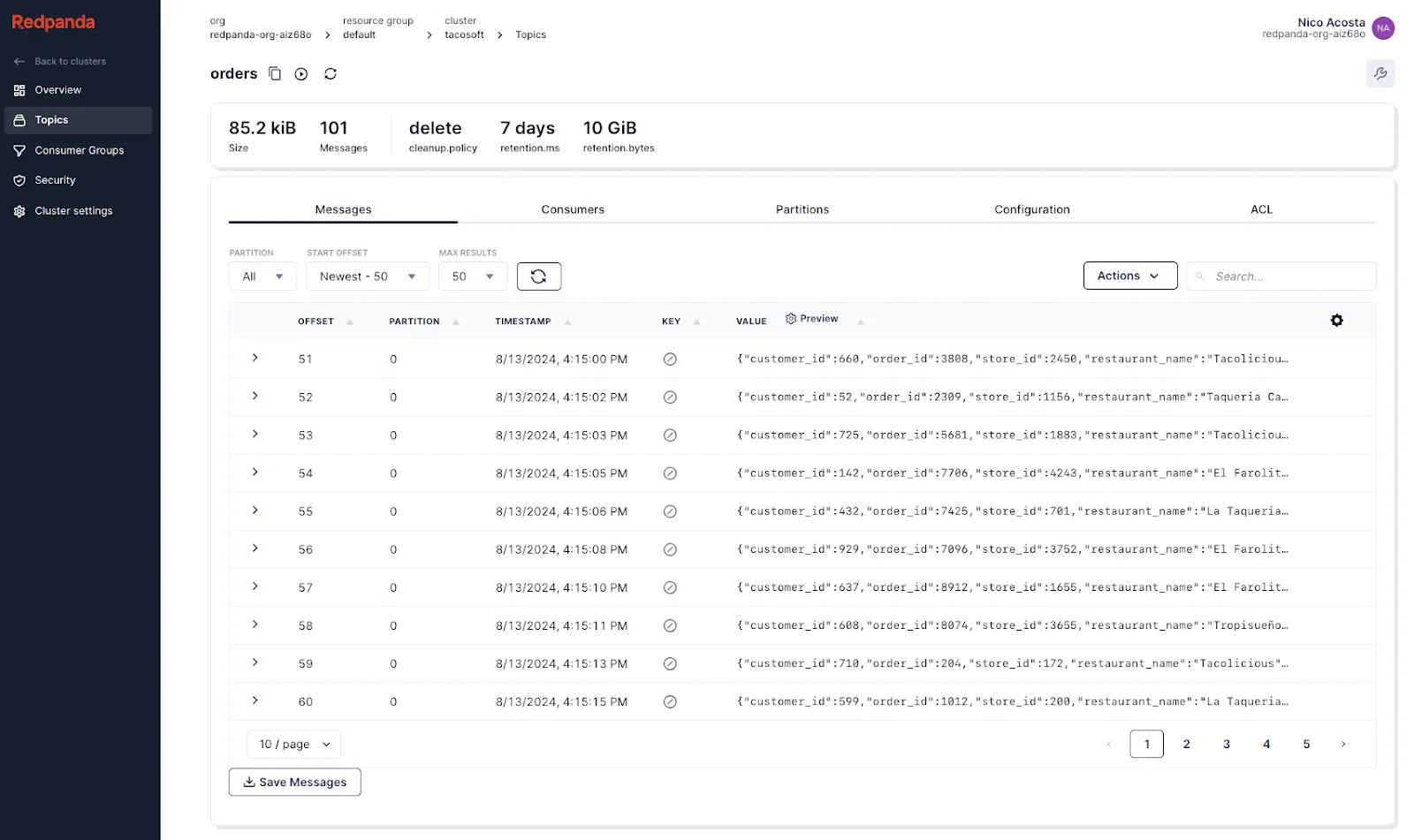Image resolution: width=1414 pixels, height=840 pixels.
Task: Click the Preview gear icon in Value header
Action: tap(791, 319)
